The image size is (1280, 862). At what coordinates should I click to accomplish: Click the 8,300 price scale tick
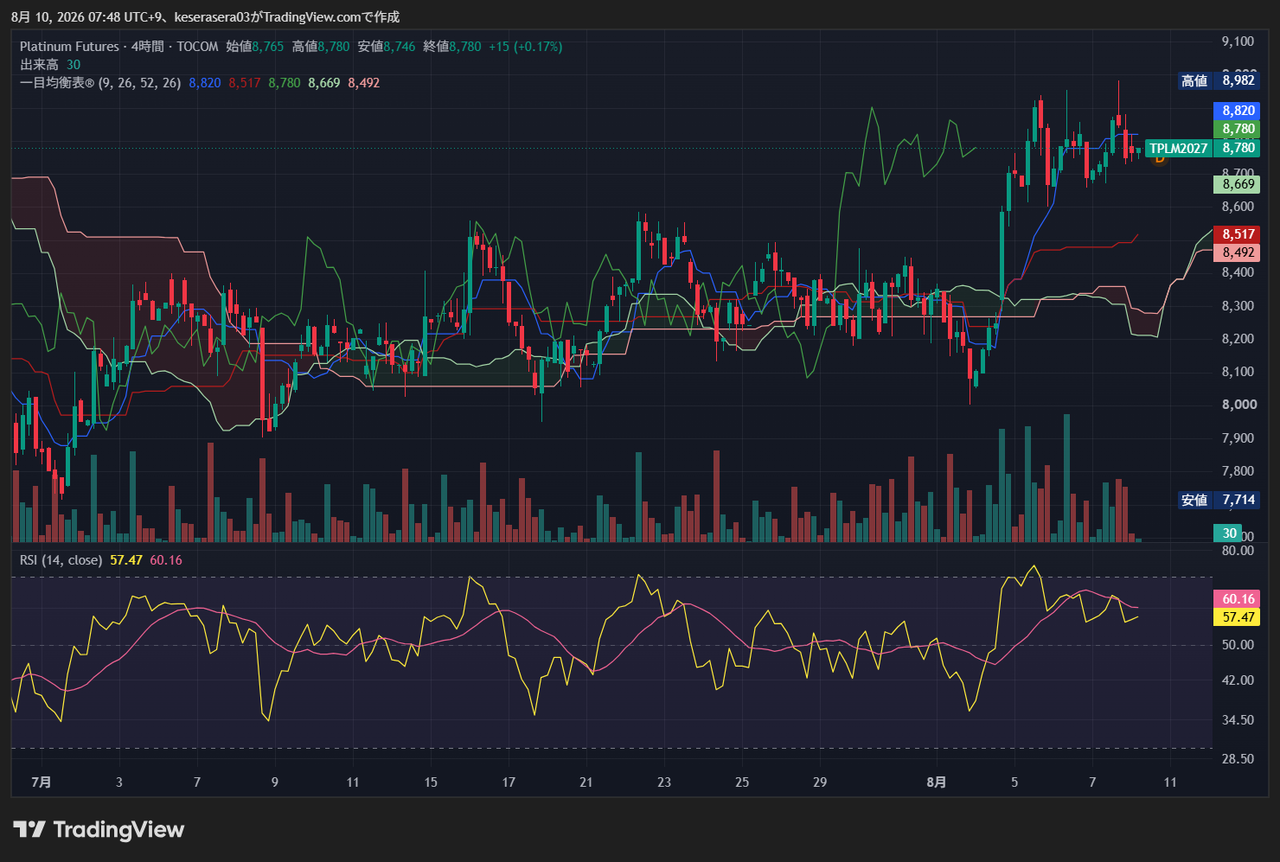pos(1238,306)
